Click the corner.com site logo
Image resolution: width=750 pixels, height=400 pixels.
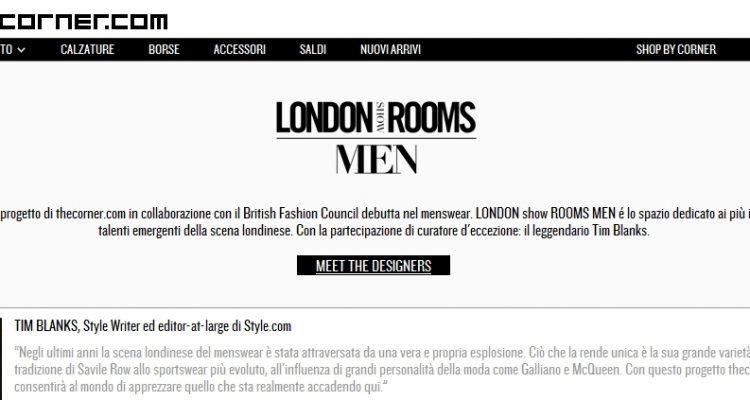pyautogui.click(x=84, y=22)
